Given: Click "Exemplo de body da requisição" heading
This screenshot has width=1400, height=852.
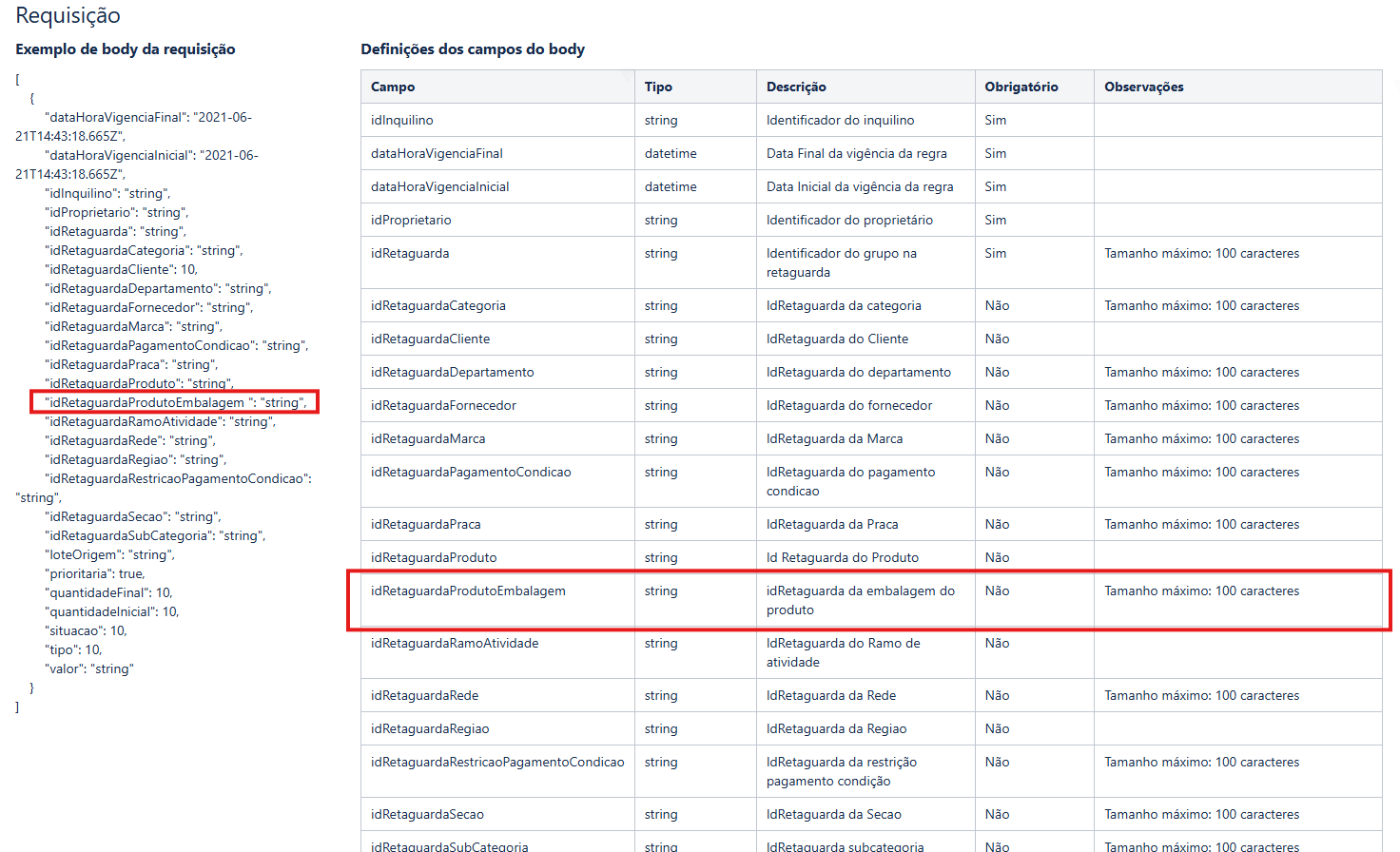Looking at the screenshot, I should click(126, 49).
